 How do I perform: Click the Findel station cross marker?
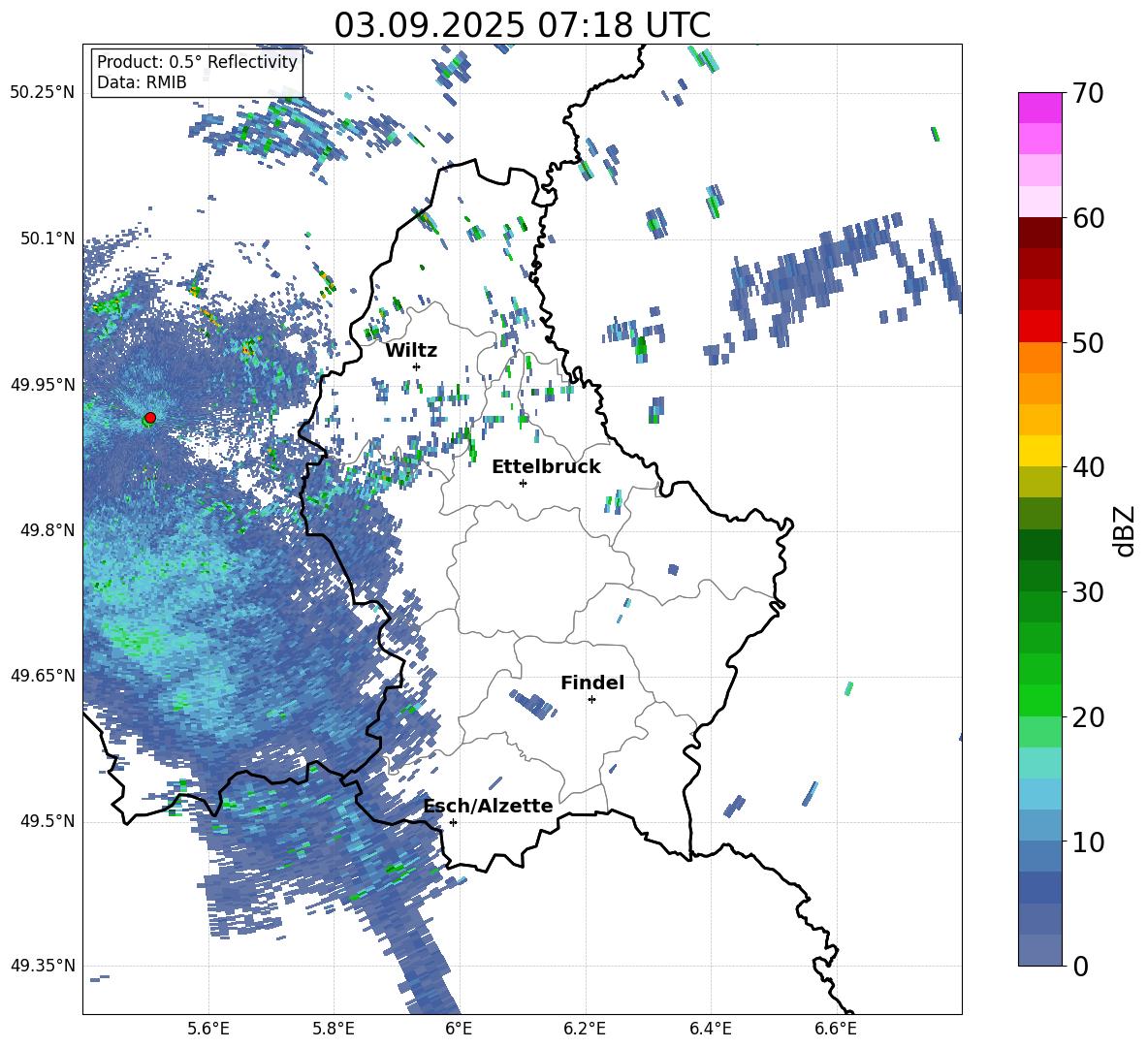[591, 700]
